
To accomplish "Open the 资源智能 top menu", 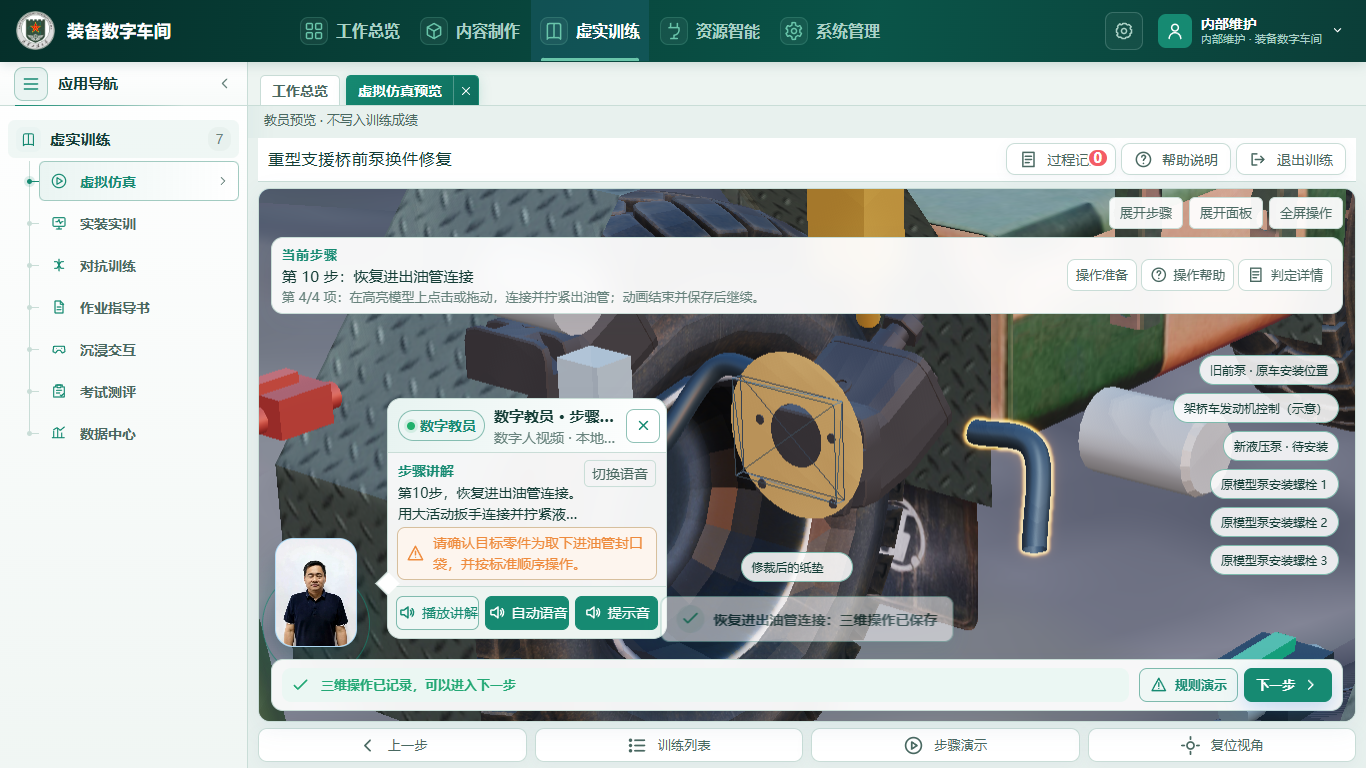I will click(711, 31).
